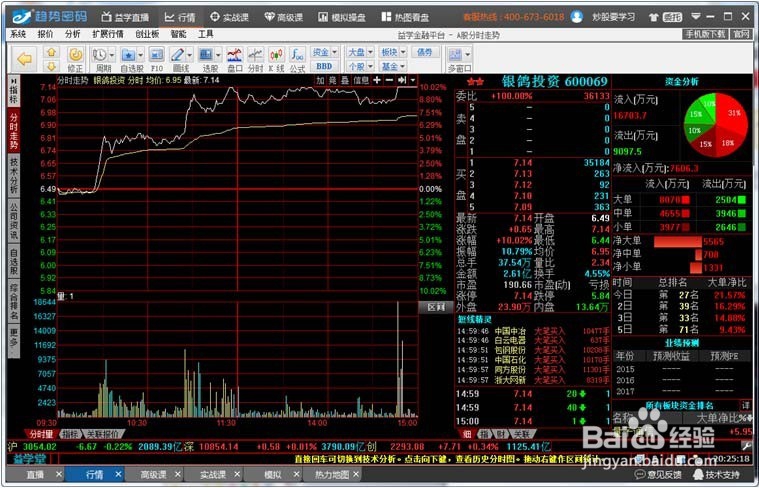This screenshot has height=488, width=759.
Task: Switch to 分时 chart icon
Action: [x=256, y=55]
